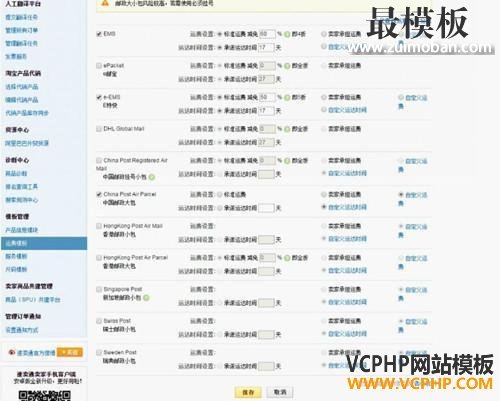Open the product SPU platform sidebar link
The width and height of the screenshot is (500, 401).
coord(33,300)
